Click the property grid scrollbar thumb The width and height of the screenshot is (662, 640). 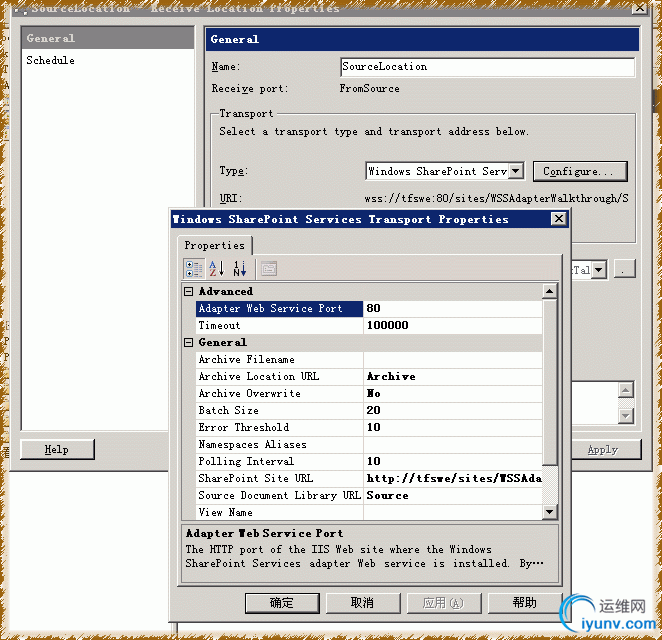pos(550,382)
